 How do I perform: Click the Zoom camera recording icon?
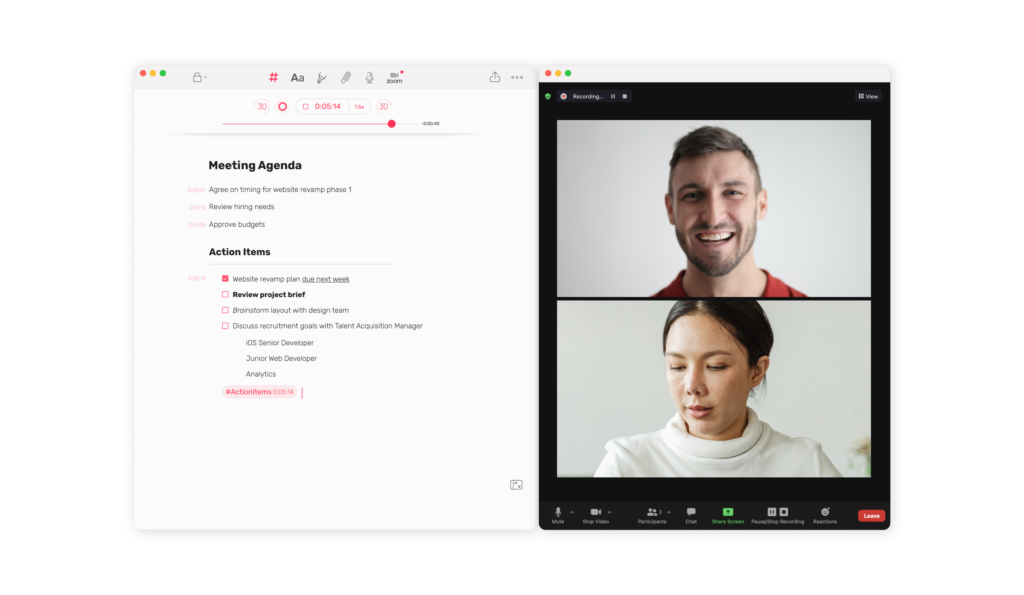click(394, 77)
